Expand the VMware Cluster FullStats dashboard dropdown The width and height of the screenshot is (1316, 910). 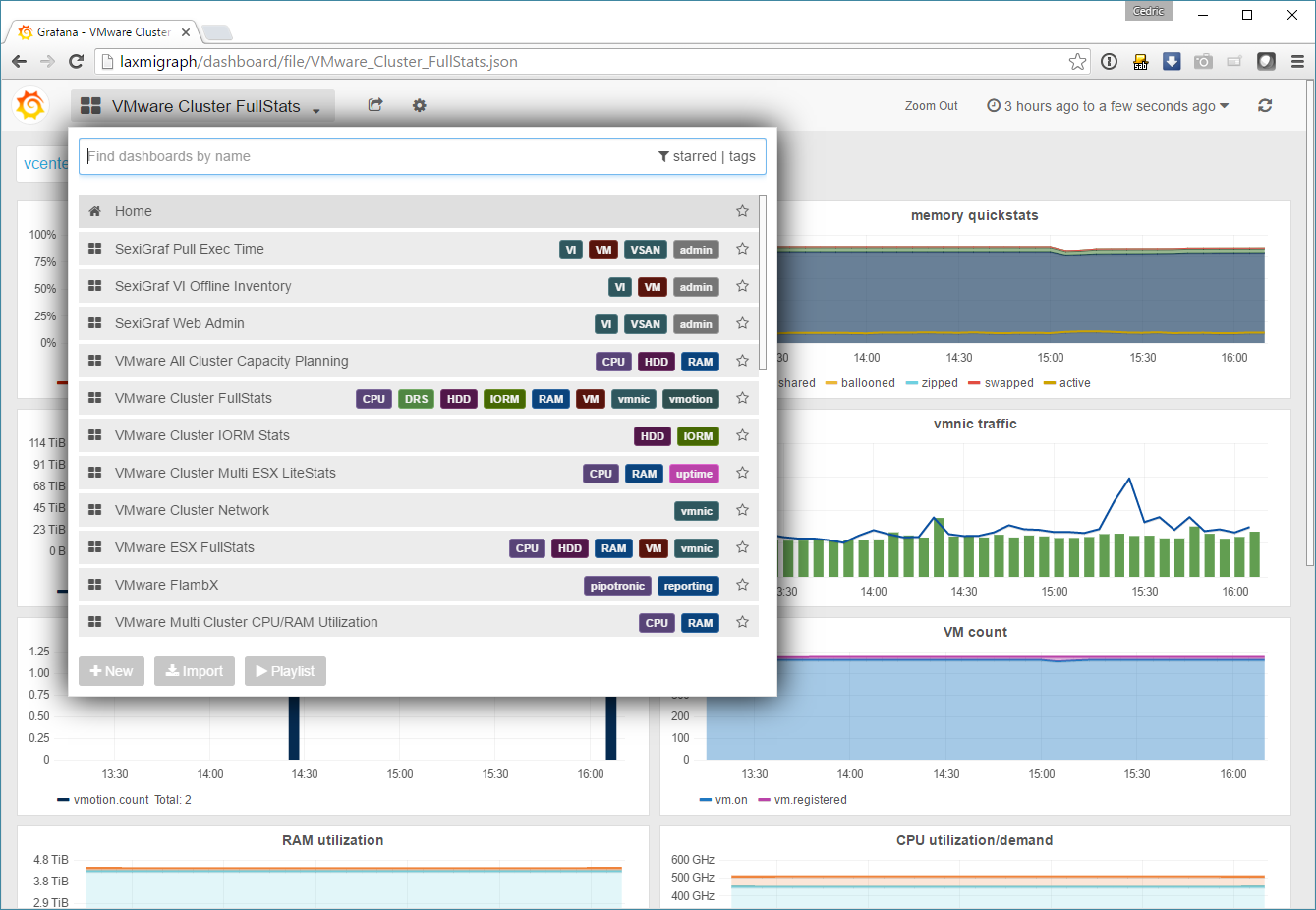tap(202, 106)
